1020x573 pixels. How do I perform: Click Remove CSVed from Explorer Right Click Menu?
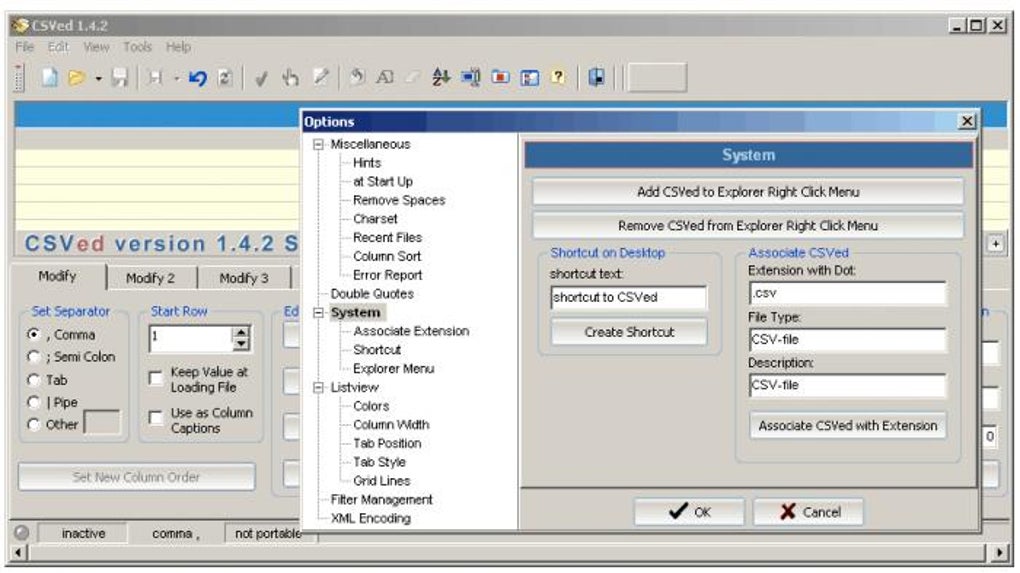click(x=748, y=226)
